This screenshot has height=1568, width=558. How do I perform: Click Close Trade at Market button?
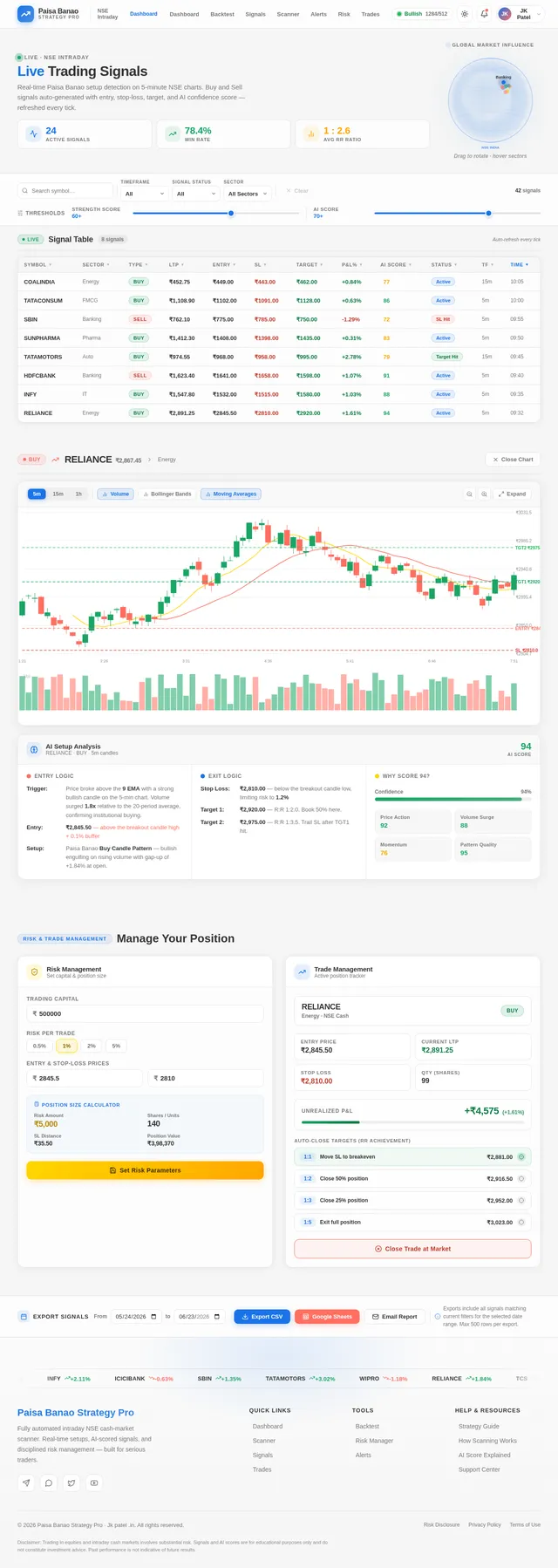[x=412, y=1249]
